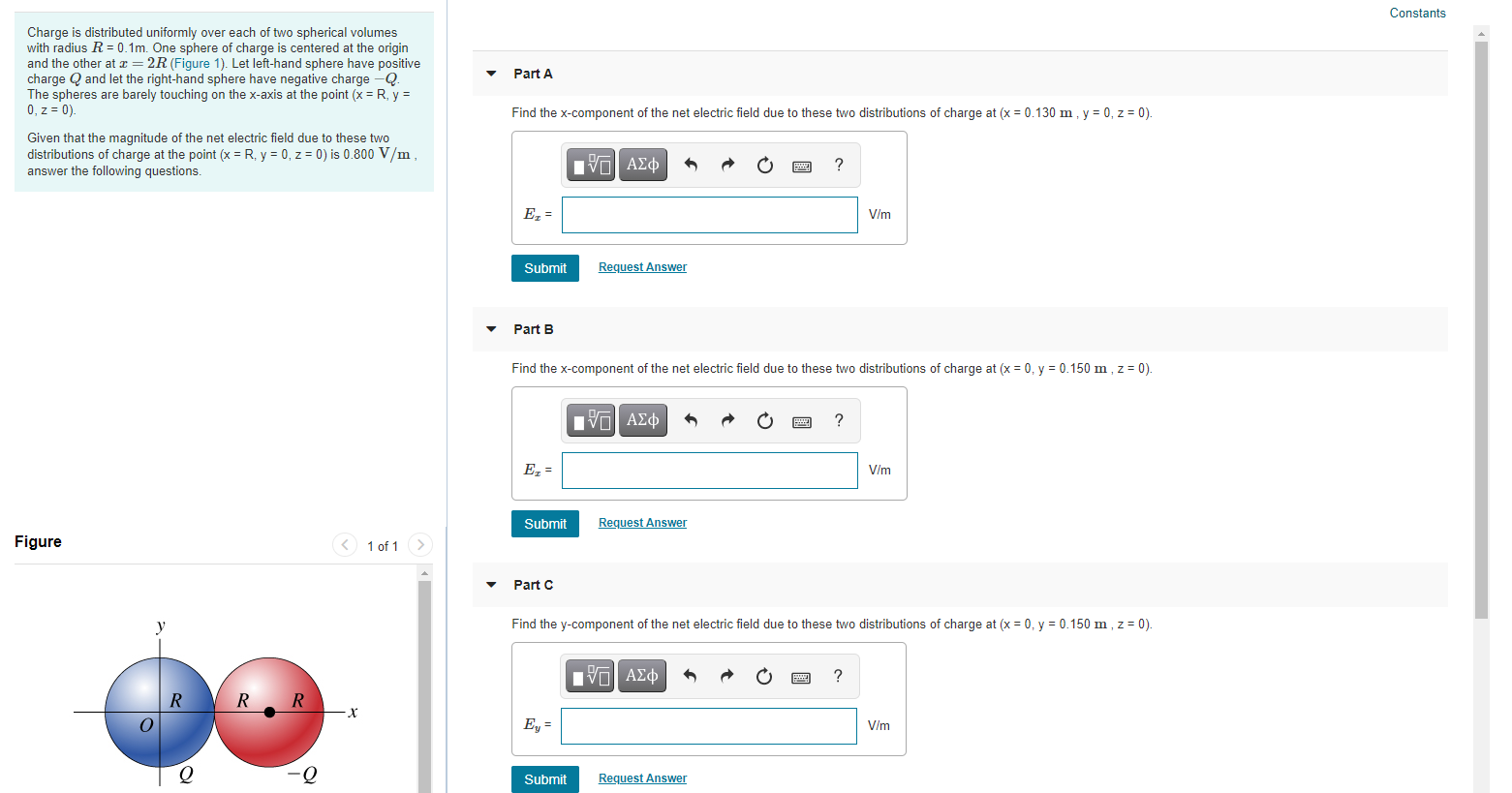This screenshot has width=1512, height=793.
Task: Open equation editor help in Part B
Action: (x=838, y=420)
